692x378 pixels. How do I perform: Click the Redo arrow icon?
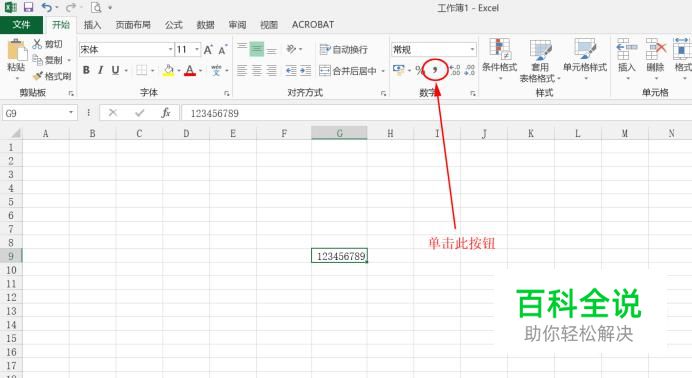point(70,7)
